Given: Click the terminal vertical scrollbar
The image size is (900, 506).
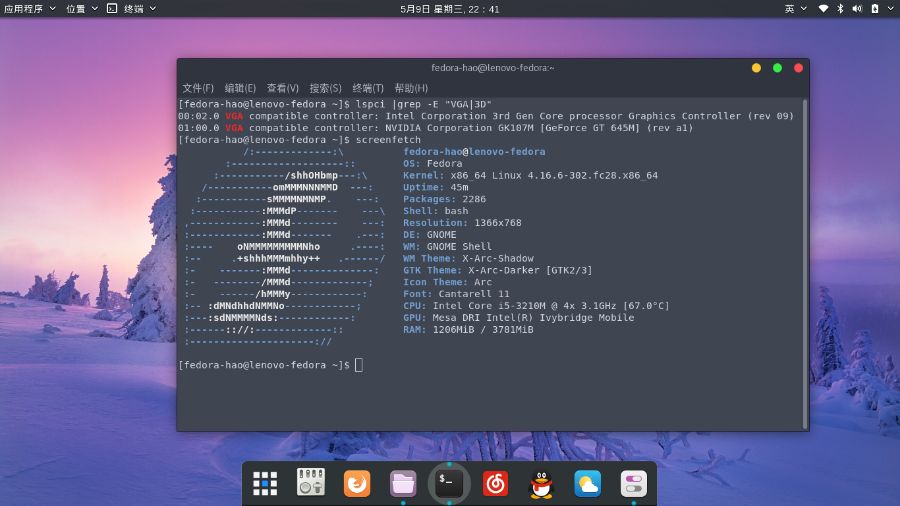Looking at the screenshot, I should point(805,264).
